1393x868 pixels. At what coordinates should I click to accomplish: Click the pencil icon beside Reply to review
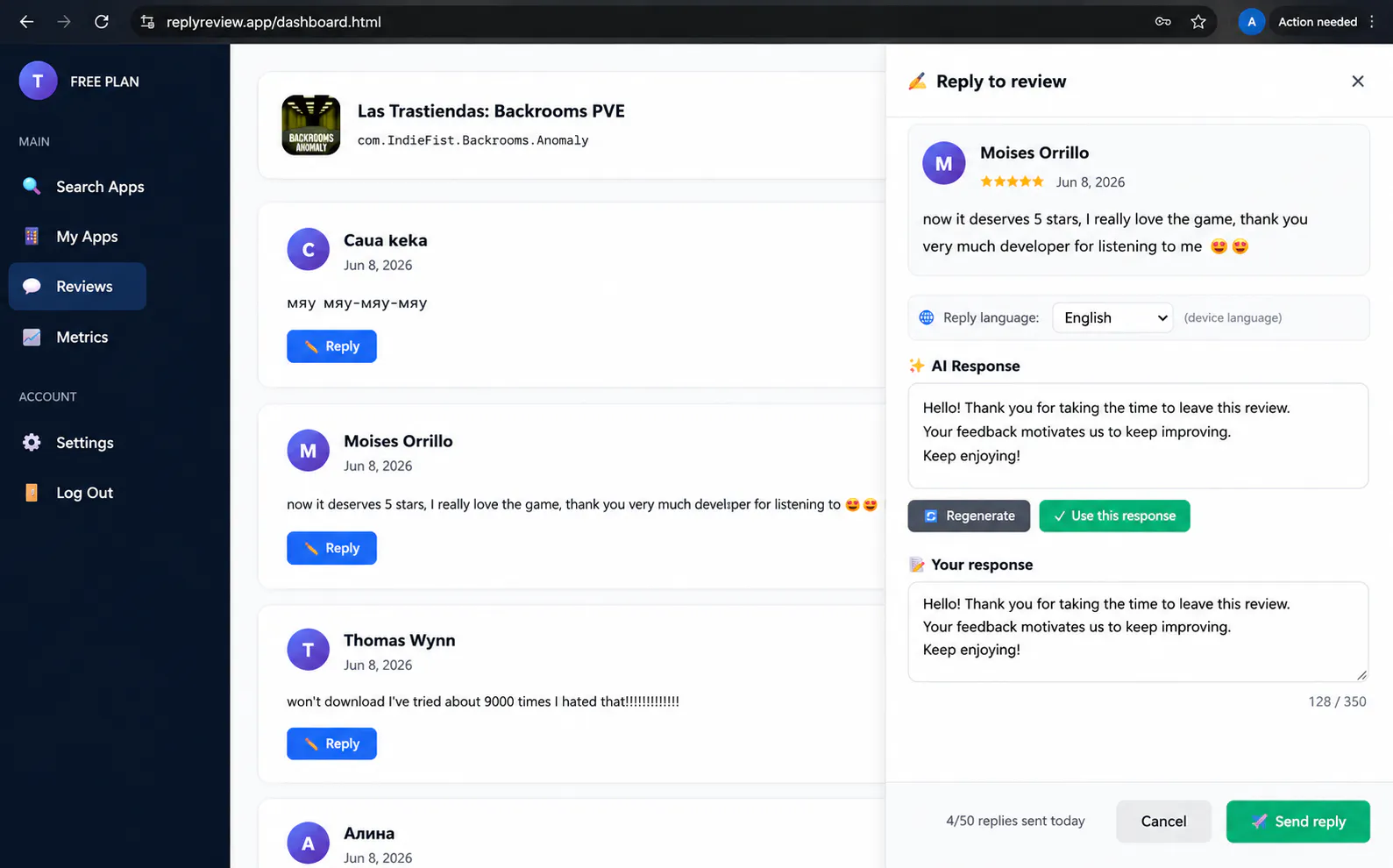917,82
